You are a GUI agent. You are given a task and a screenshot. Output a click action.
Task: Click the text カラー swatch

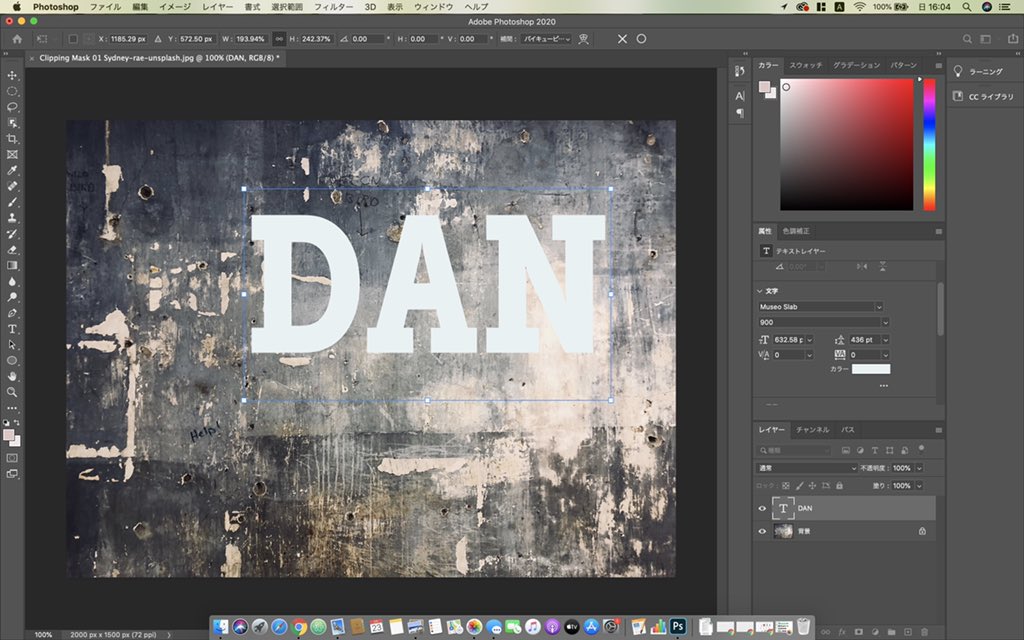click(871, 369)
